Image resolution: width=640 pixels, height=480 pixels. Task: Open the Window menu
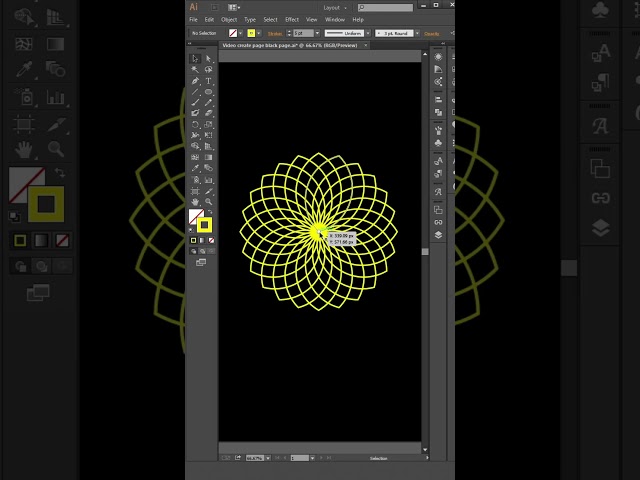pos(335,20)
